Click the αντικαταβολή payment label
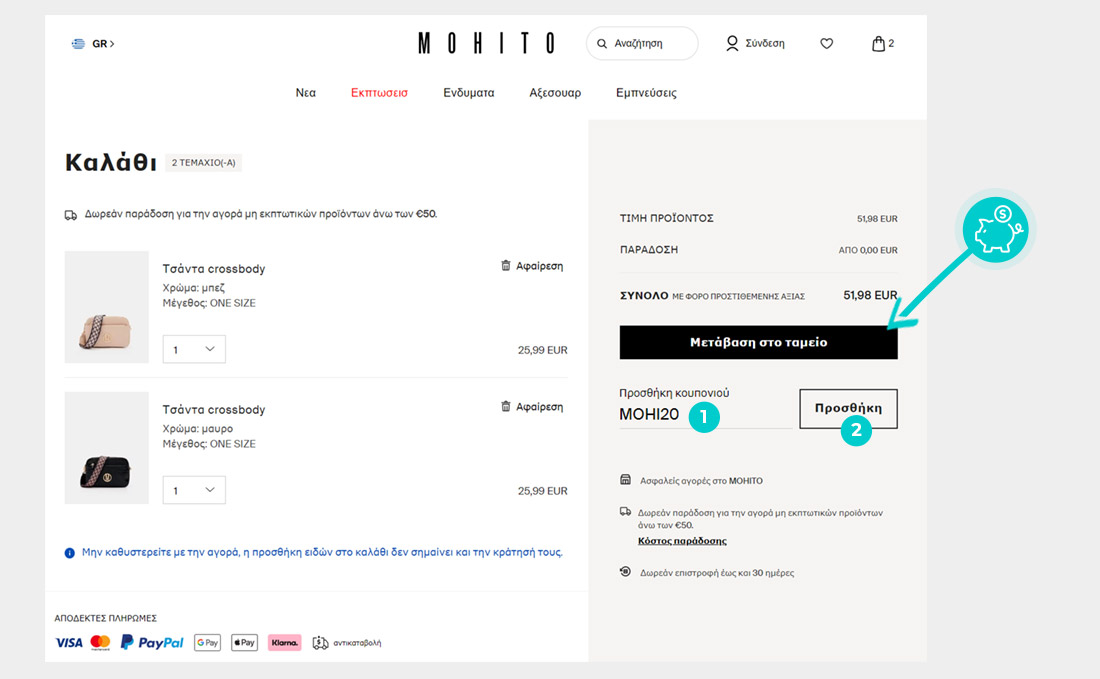The image size is (1100, 679). [357, 643]
